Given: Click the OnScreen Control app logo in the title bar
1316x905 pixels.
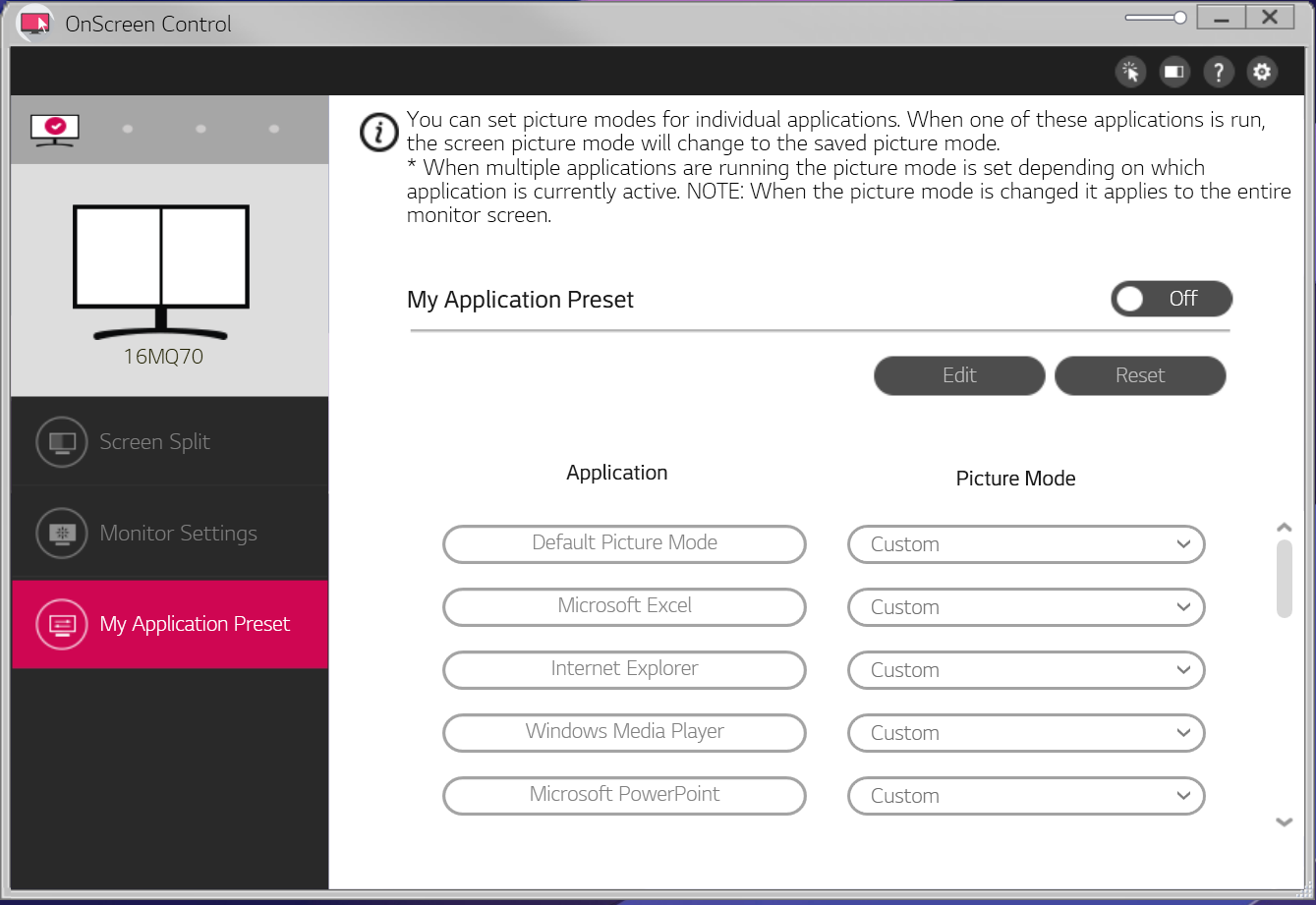Looking at the screenshot, I should (x=35, y=24).
